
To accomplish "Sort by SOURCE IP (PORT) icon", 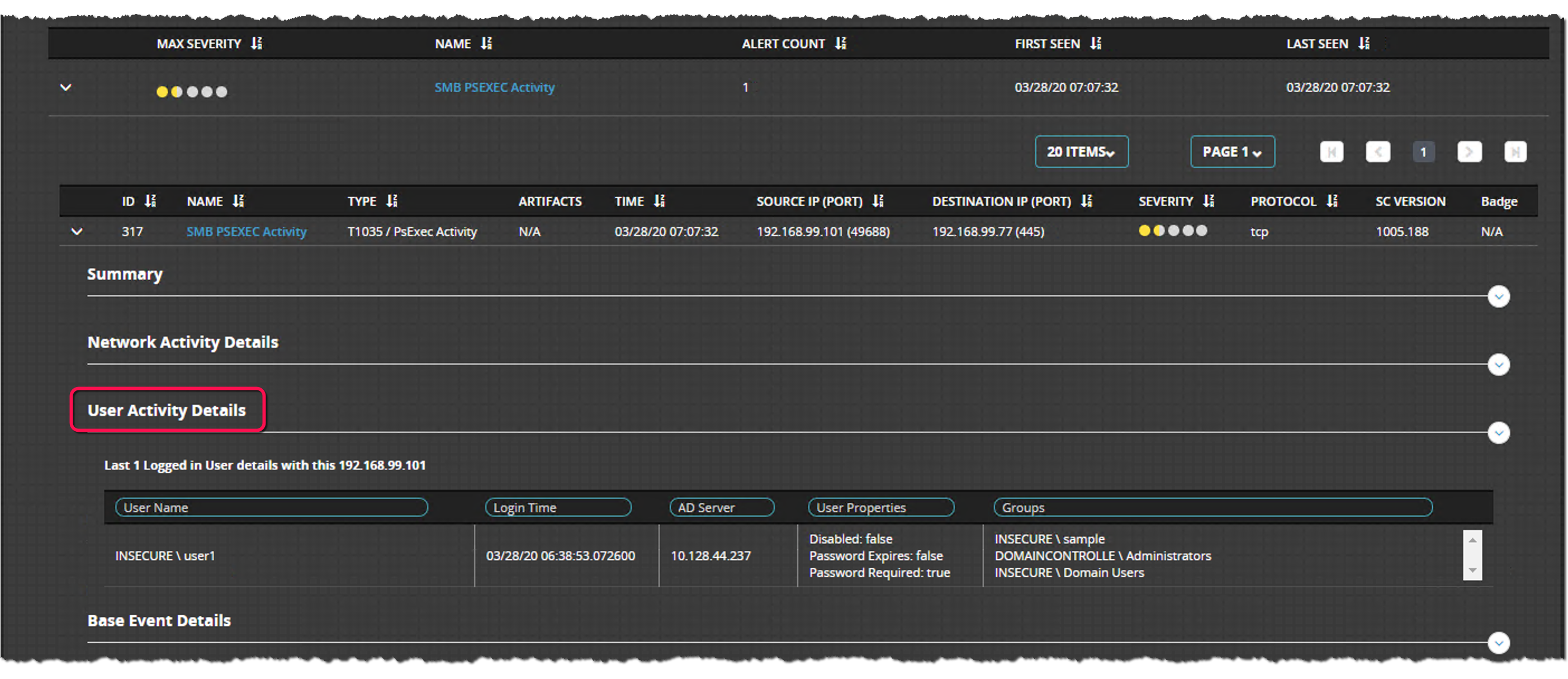I will click(877, 201).
